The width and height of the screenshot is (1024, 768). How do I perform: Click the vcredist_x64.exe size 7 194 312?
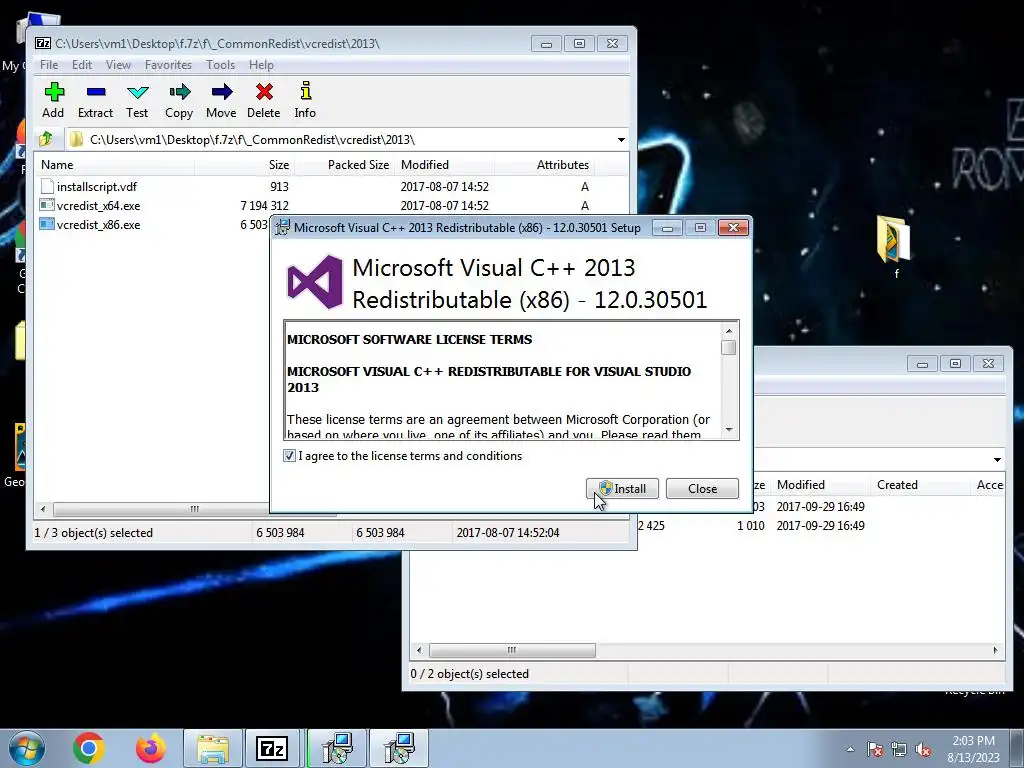point(264,205)
